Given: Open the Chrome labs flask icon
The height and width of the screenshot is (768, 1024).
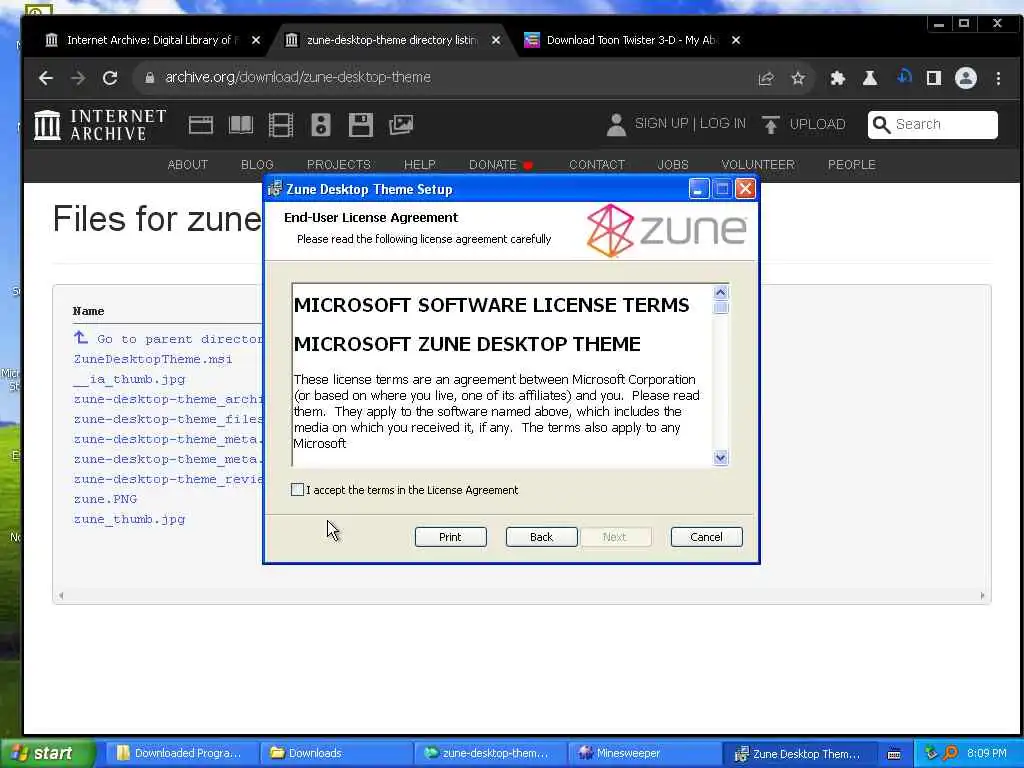Looking at the screenshot, I should coord(869,79).
